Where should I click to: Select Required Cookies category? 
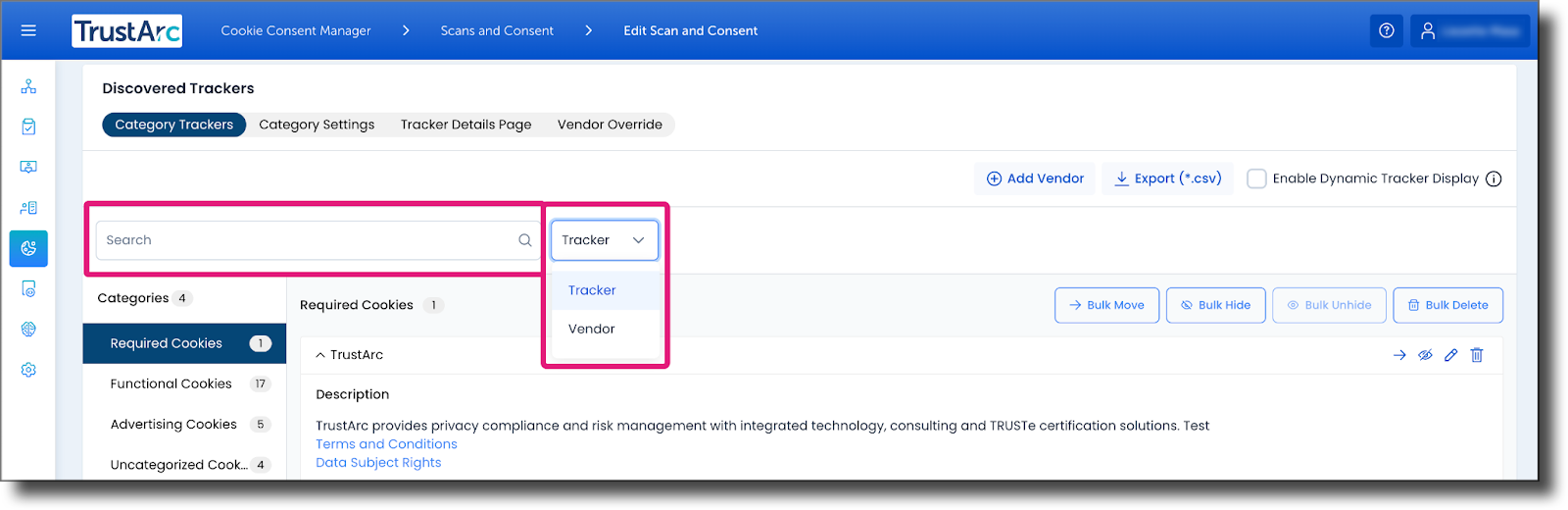184,343
